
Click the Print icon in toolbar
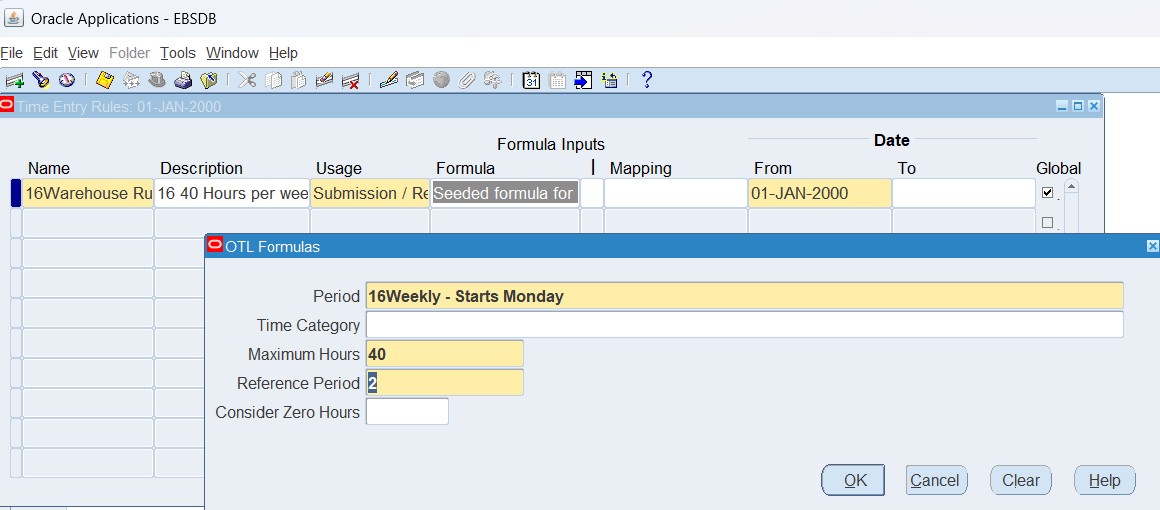point(183,81)
